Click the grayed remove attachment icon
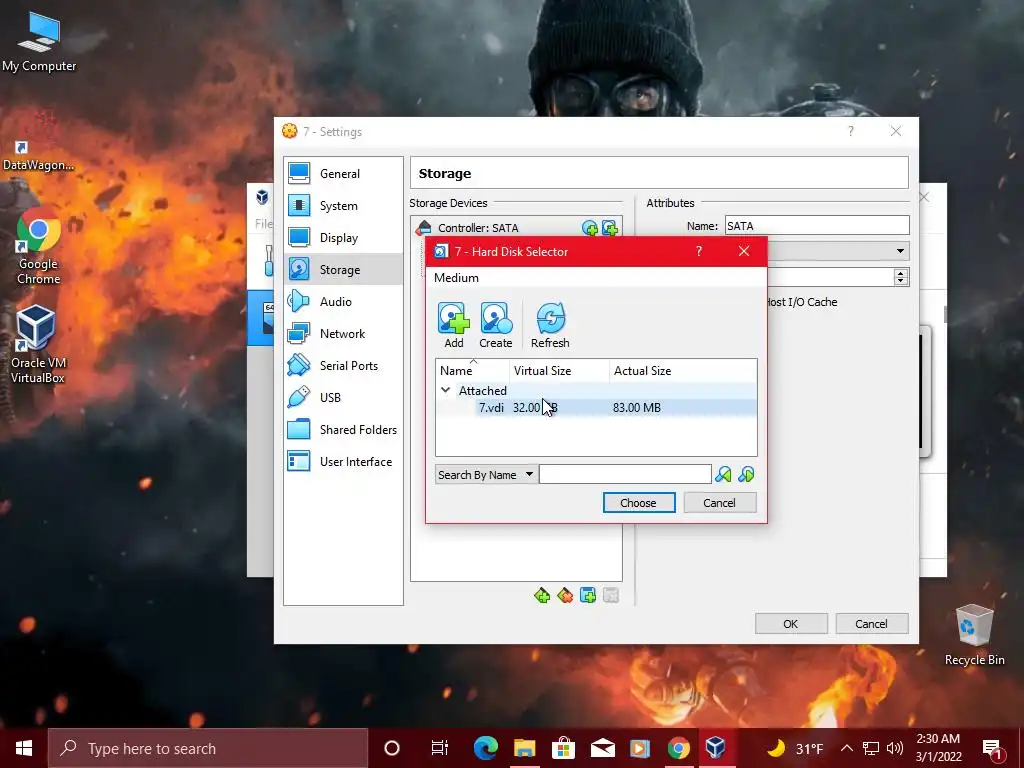1024x768 pixels. point(611,596)
